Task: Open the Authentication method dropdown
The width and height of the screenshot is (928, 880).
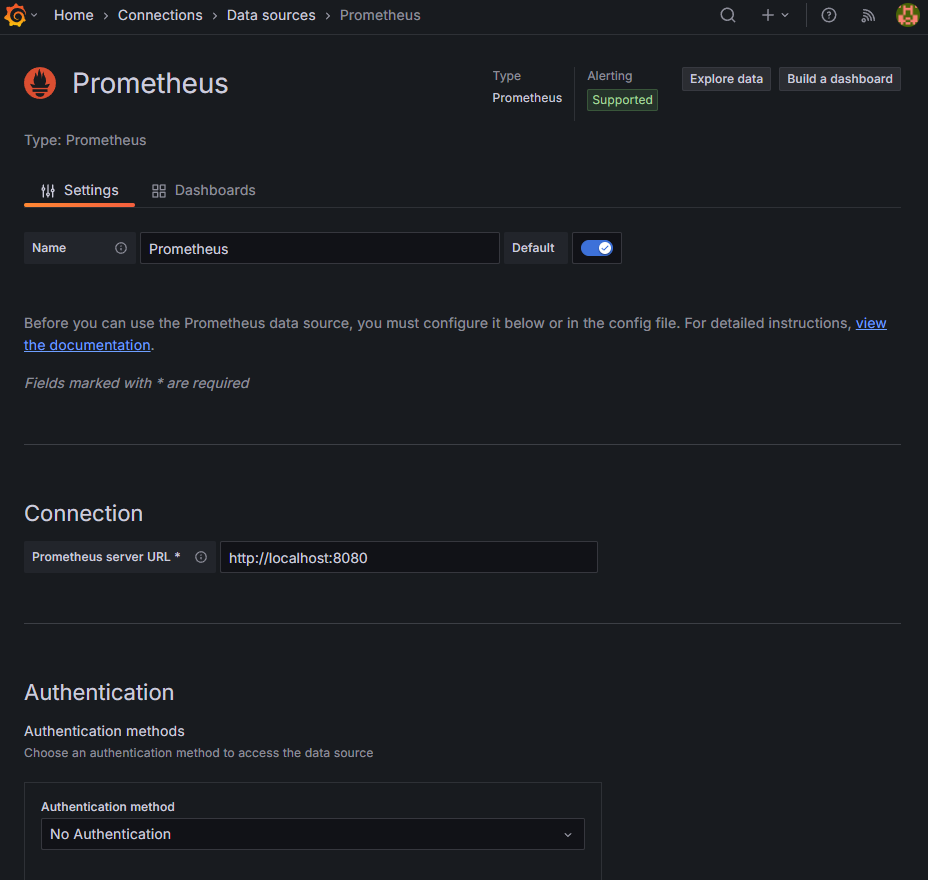Action: [312, 834]
